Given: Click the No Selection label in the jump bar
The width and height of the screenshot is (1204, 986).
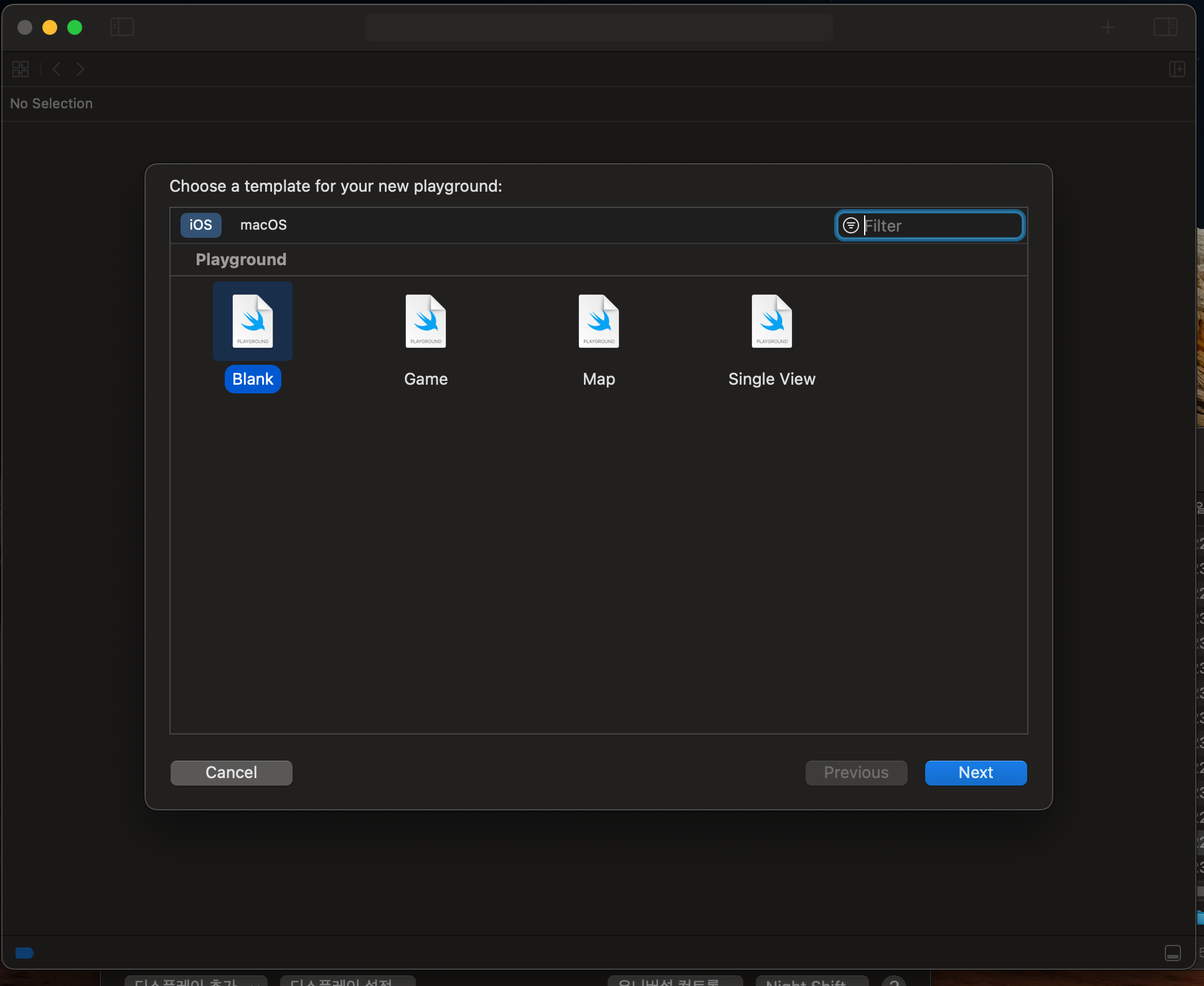Looking at the screenshot, I should 52,104.
